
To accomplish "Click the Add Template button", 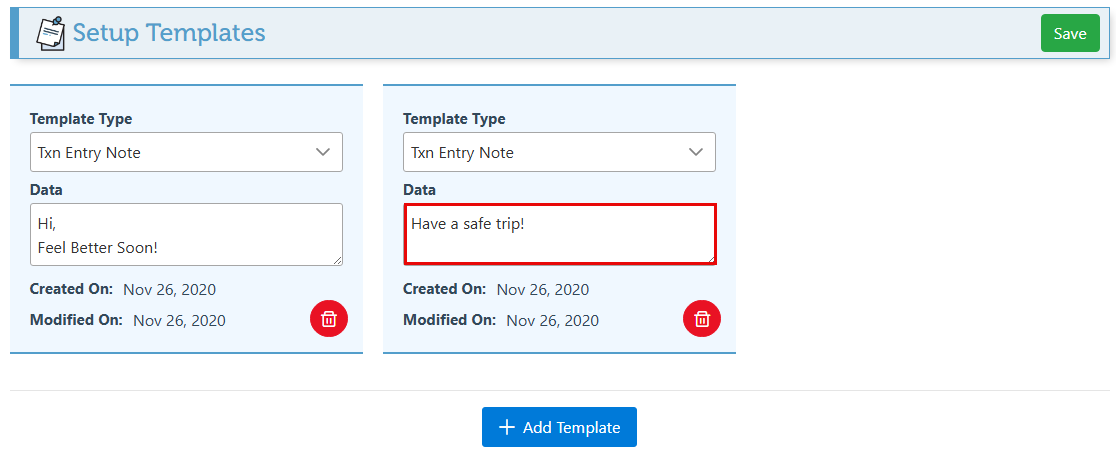I will (559, 427).
